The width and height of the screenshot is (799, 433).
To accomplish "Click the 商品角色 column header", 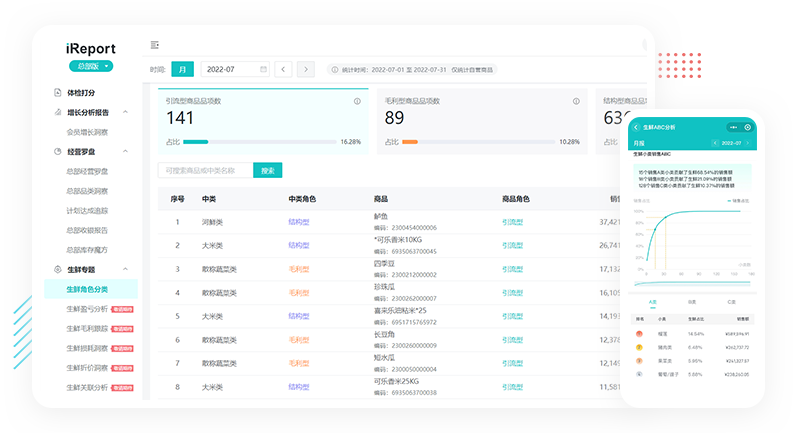I will [x=516, y=199].
